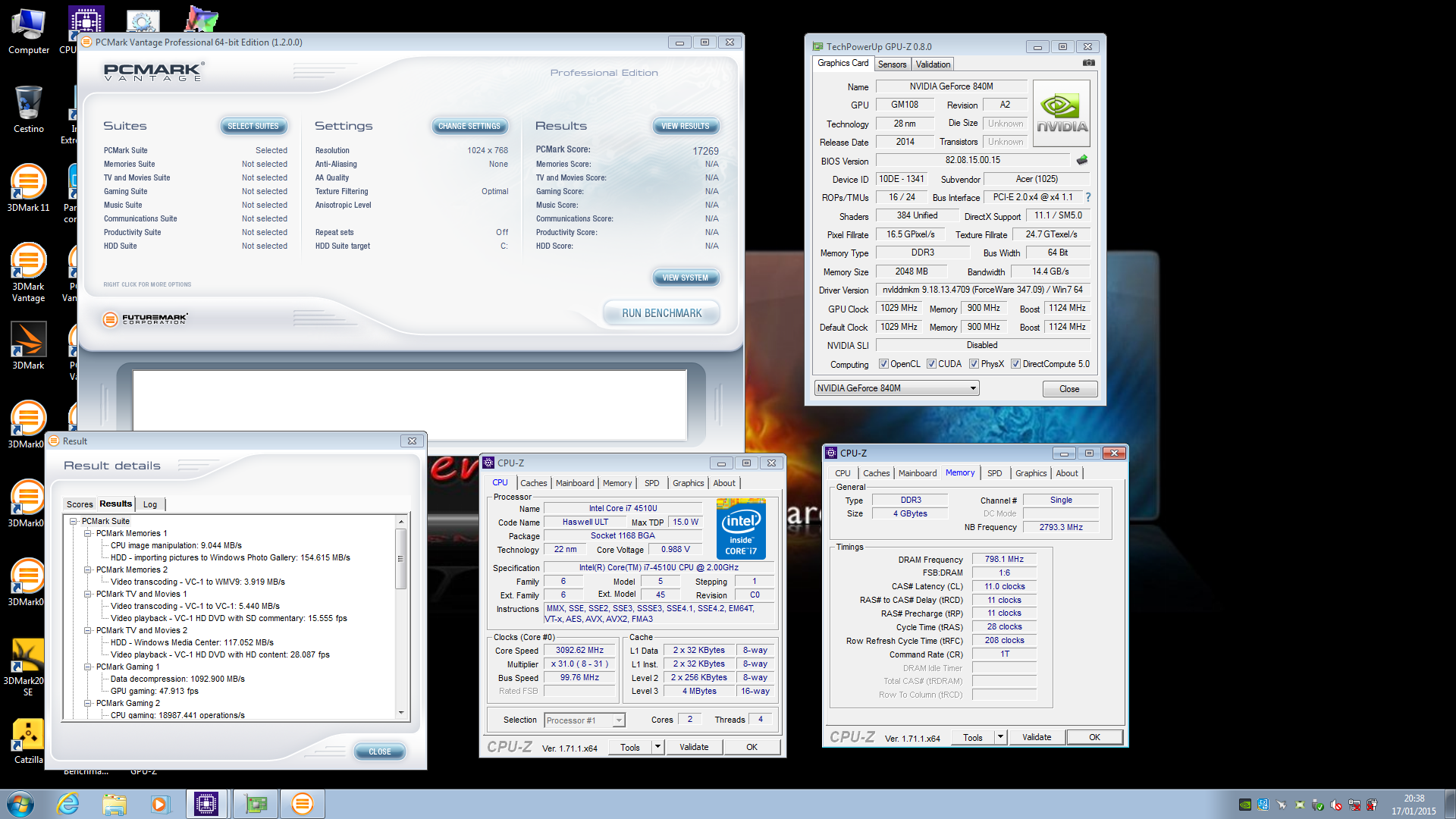Open the NVIDIA GeForce 840M GPU selector dropdown
The height and width of the screenshot is (819, 1456).
click(896, 388)
